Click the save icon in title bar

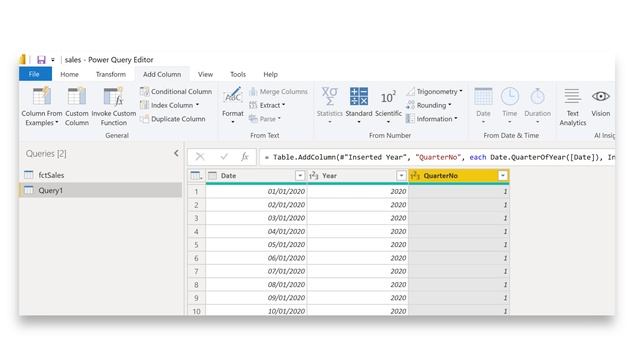(x=41, y=60)
